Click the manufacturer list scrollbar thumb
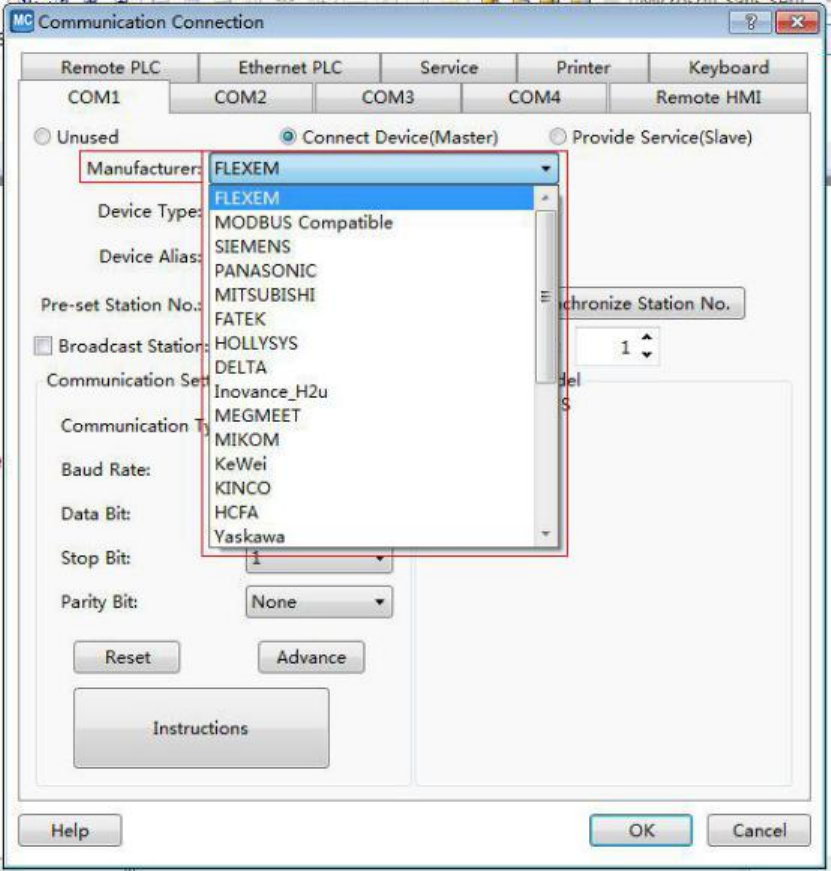The width and height of the screenshot is (831, 871). 545,297
